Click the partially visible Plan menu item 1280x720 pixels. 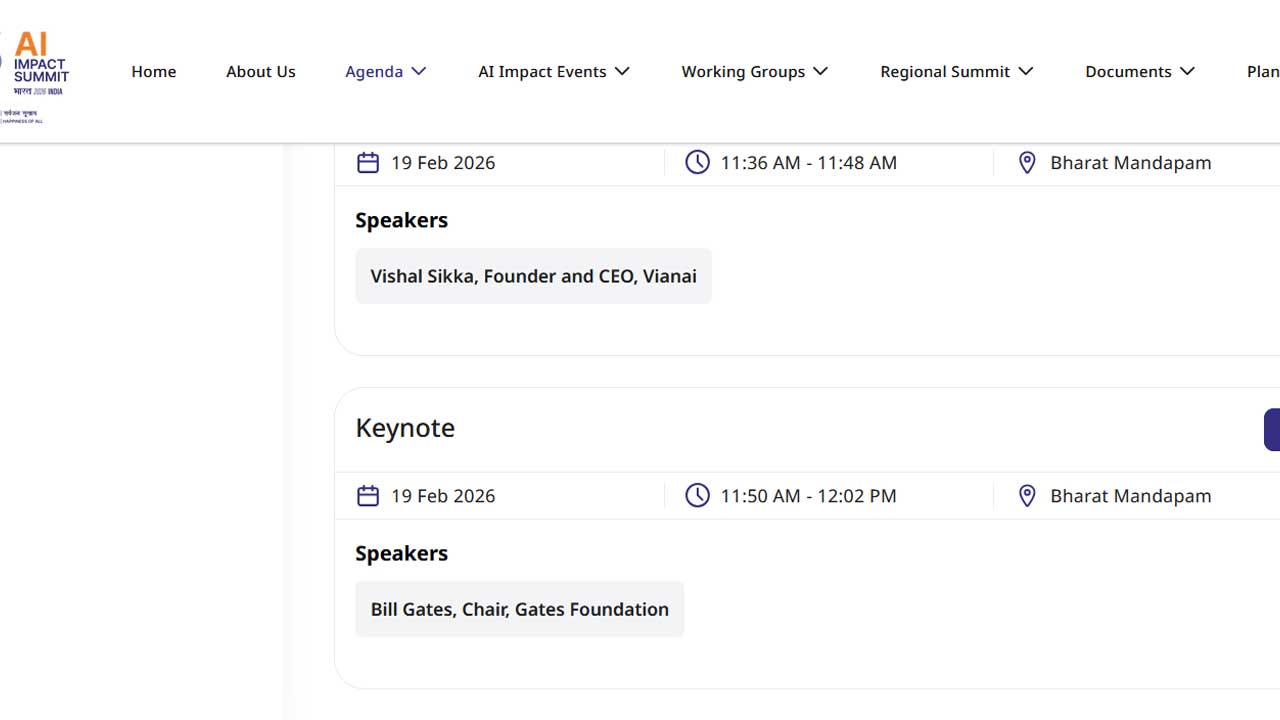[1262, 71]
